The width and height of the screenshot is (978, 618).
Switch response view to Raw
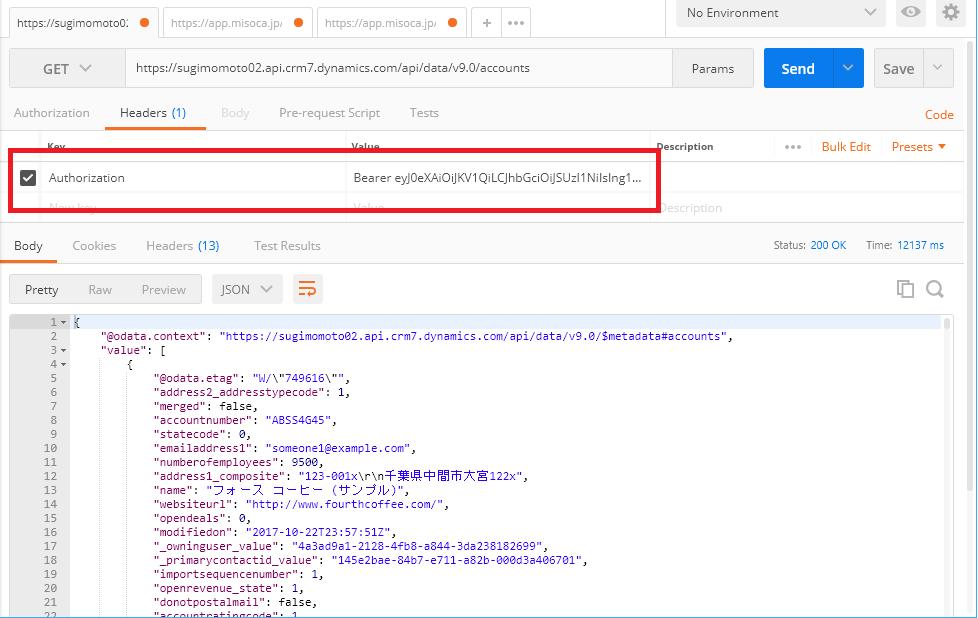pyautogui.click(x=100, y=289)
